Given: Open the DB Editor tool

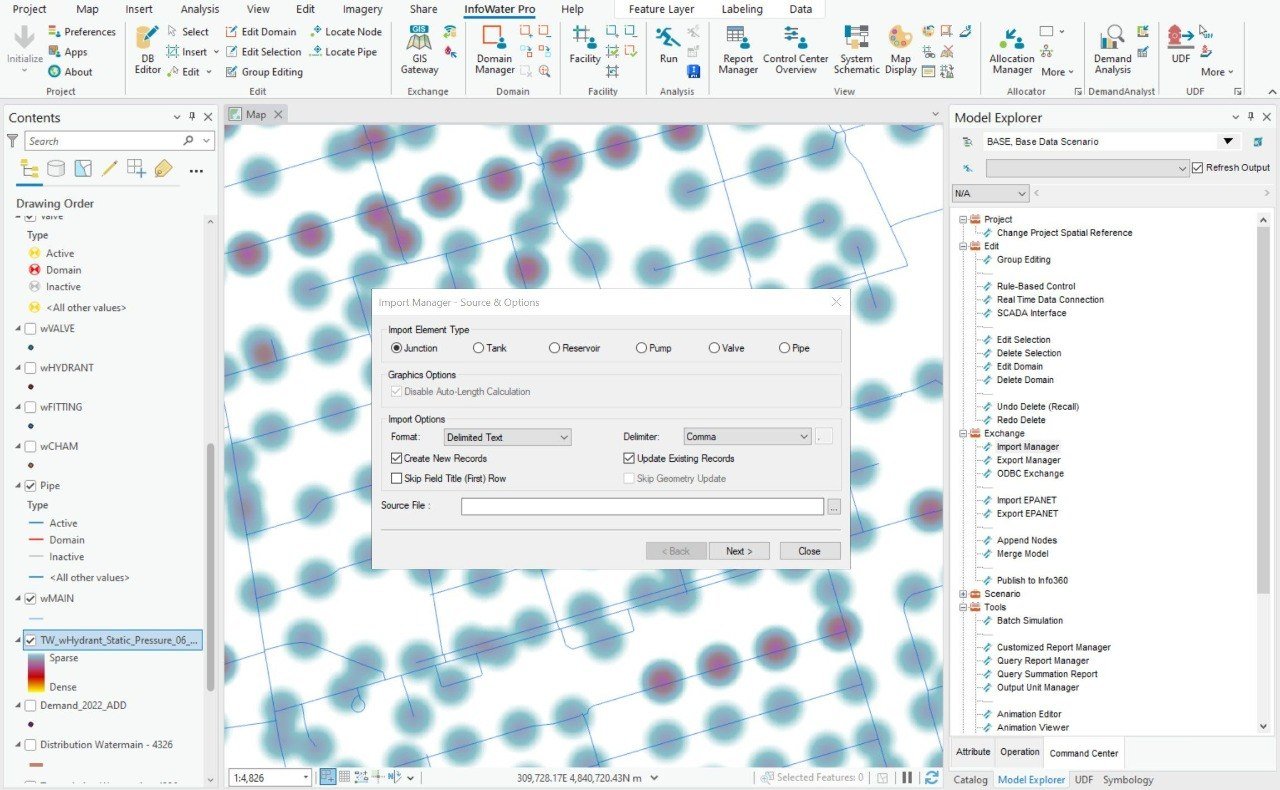Looking at the screenshot, I should tap(148, 50).
